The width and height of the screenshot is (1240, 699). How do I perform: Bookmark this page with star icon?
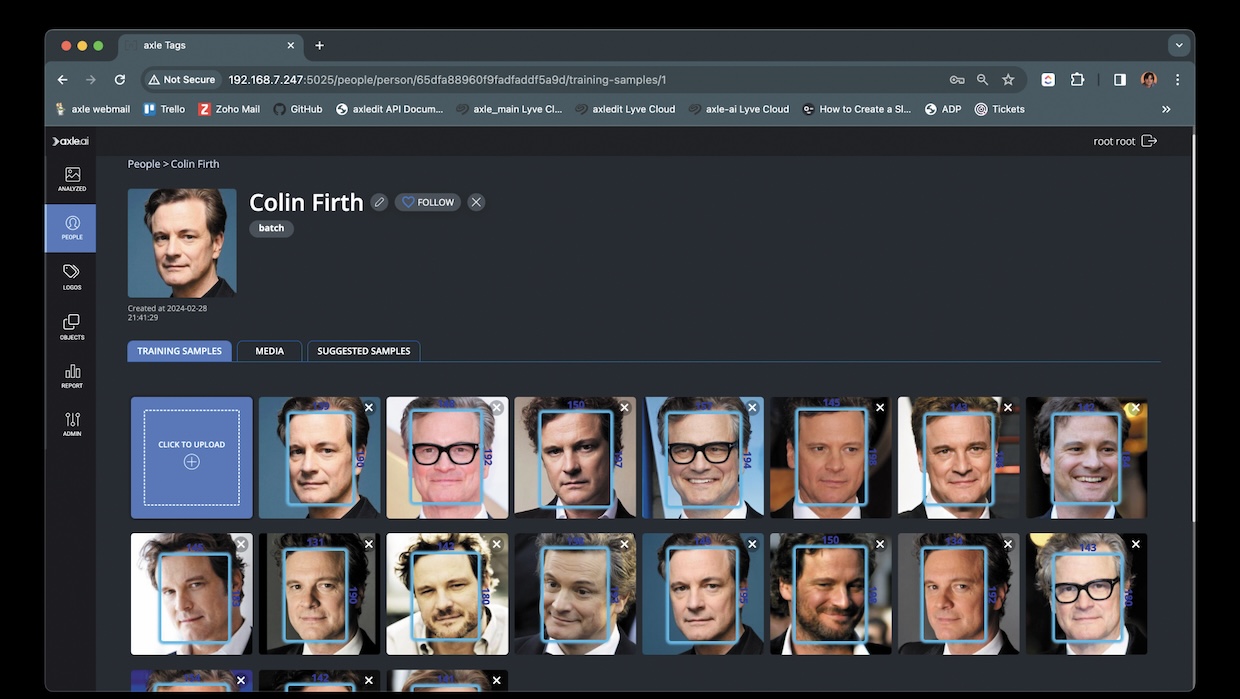(1008, 80)
